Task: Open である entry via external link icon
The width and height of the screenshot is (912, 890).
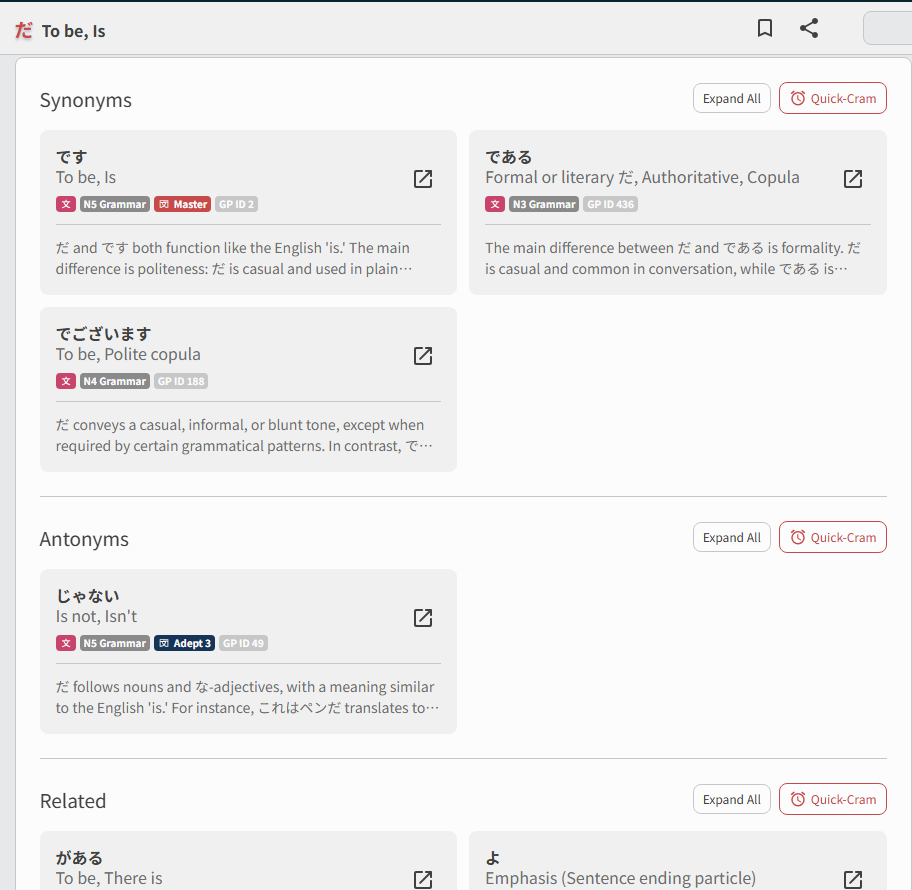Action: tap(852, 179)
